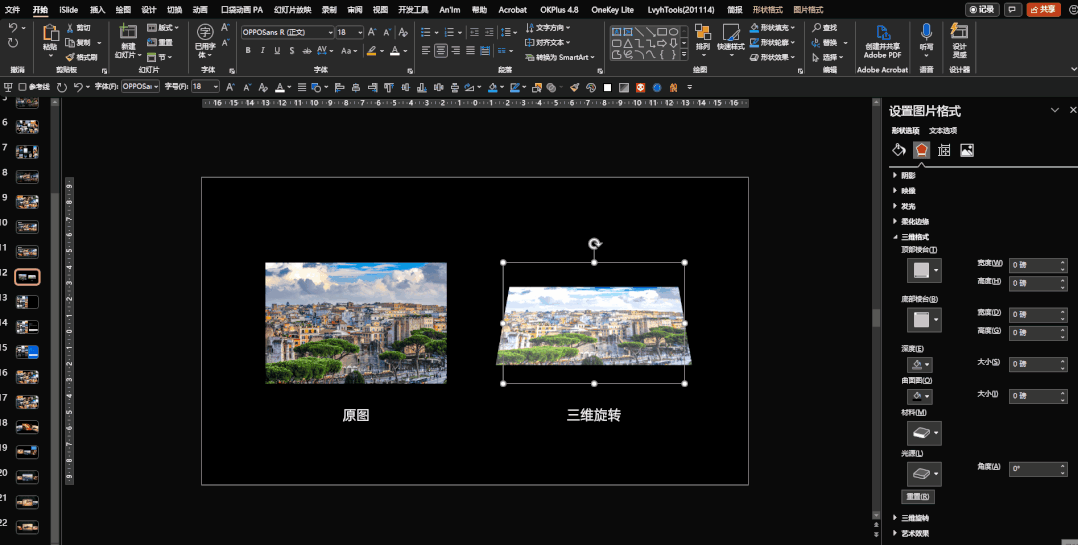The height and width of the screenshot is (545, 1078).
Task: Click the Paste icon in clipboard group
Action: (x=50, y=33)
